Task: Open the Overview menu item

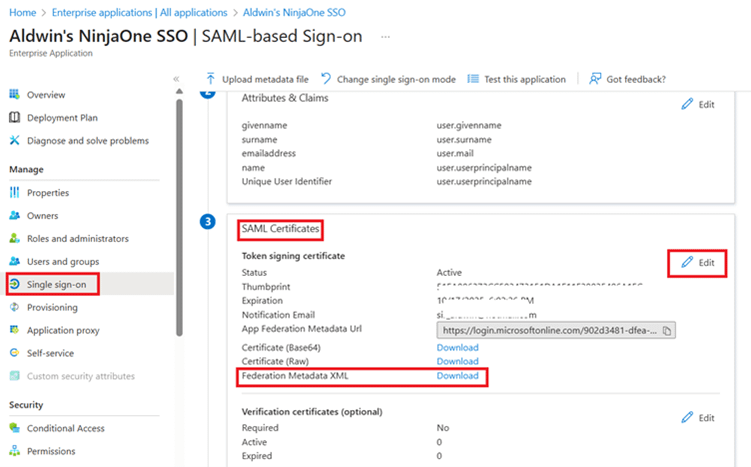Action: pyautogui.click(x=46, y=95)
